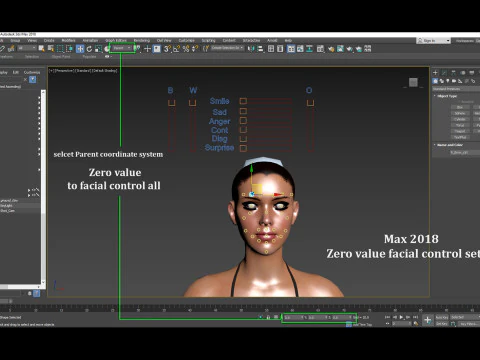This screenshot has height=360, width=480.
Task: Toggle the Selection Lock padlock
Action: click(268, 317)
